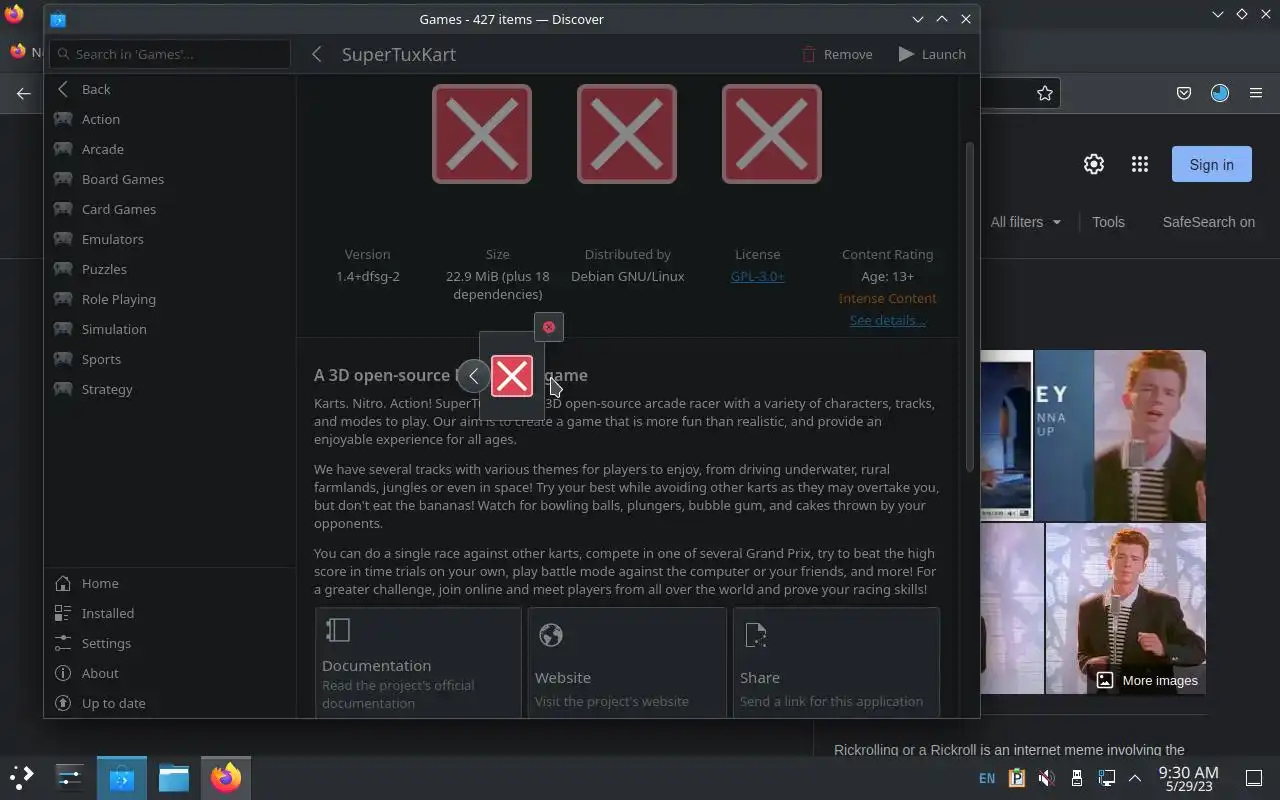Open the Up to date updates page

[170, 703]
